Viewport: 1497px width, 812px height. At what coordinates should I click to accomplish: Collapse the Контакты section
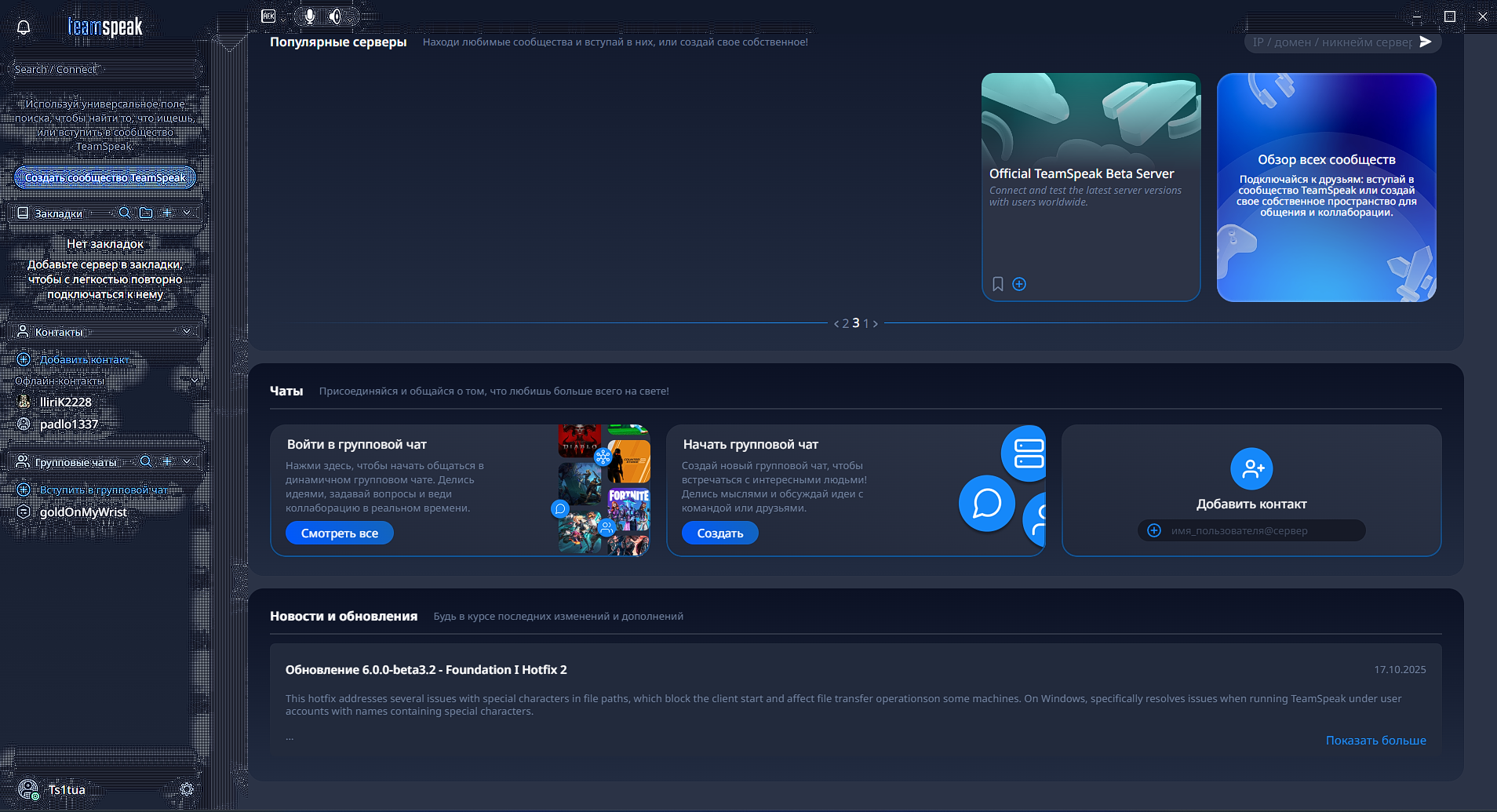pos(187,331)
